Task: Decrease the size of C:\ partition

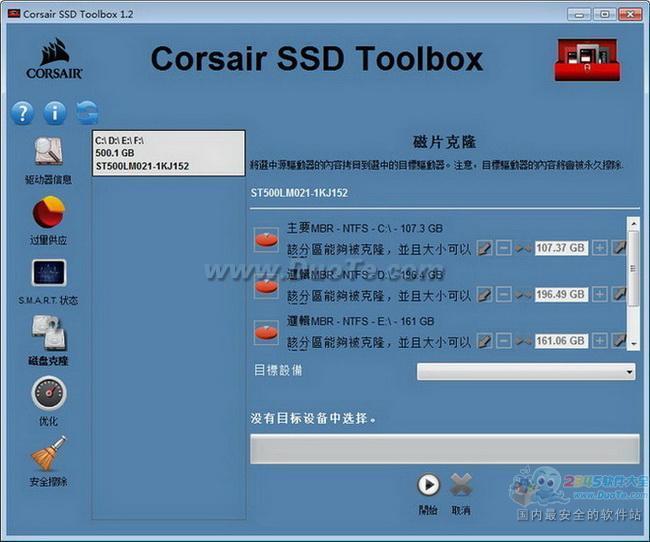Action: pos(504,248)
